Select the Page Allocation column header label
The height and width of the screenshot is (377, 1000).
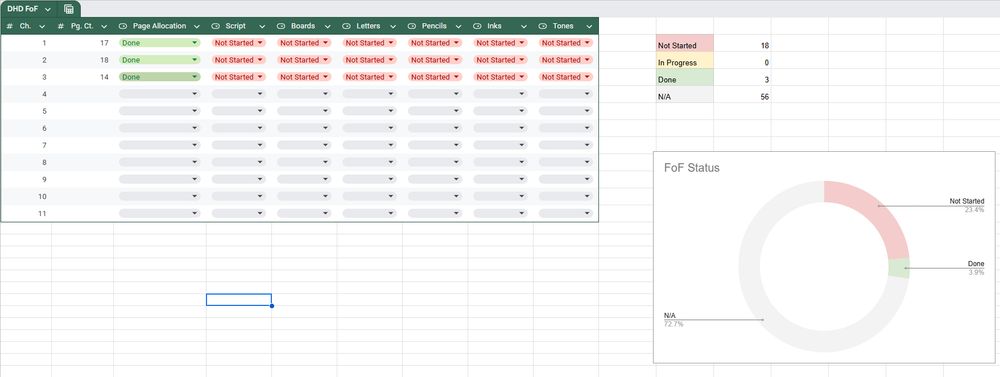click(x=159, y=26)
